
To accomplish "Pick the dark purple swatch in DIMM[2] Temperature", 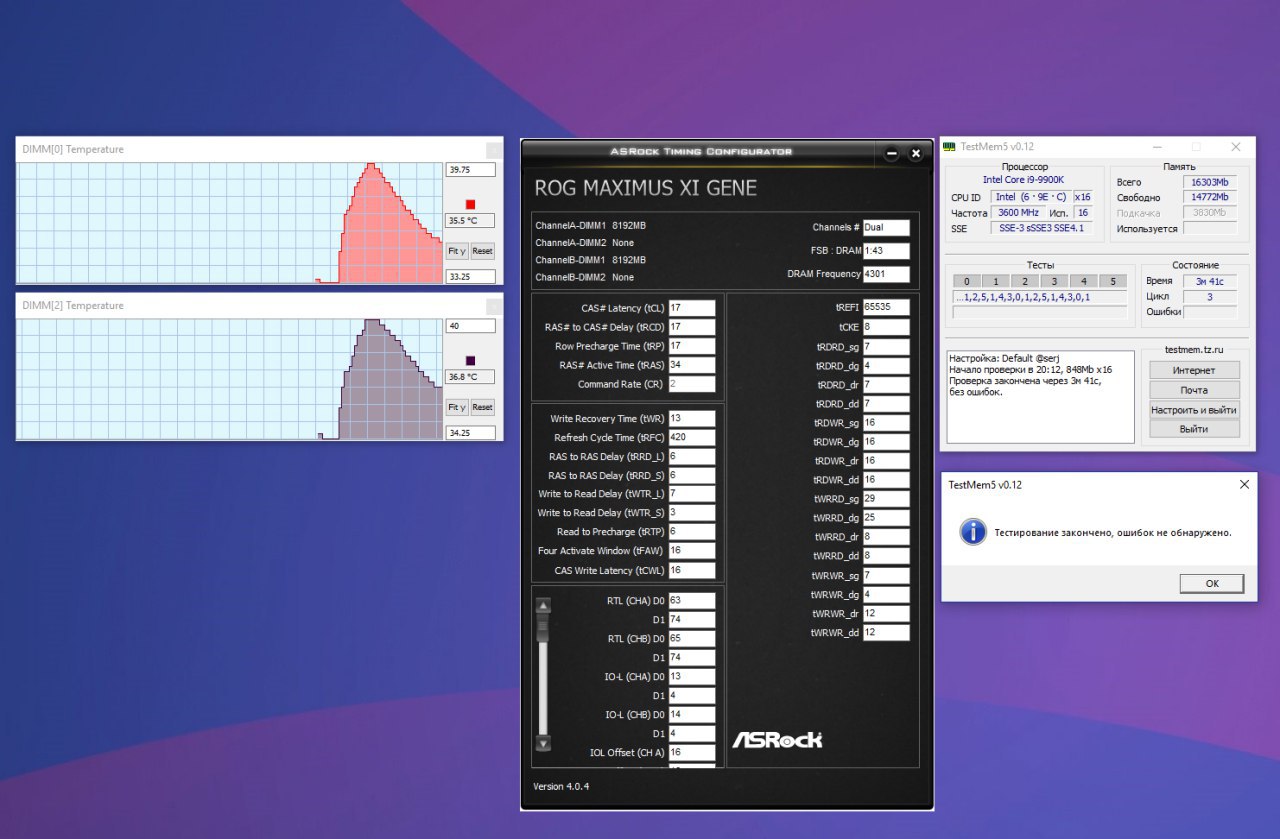I will [471, 360].
